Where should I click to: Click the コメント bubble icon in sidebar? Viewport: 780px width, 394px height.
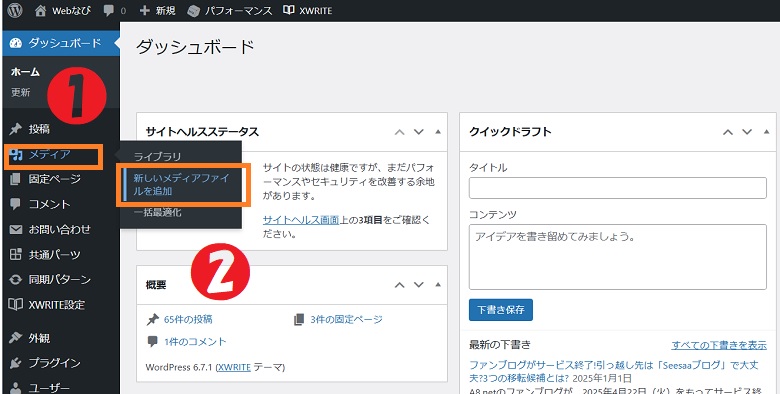[x=15, y=204]
